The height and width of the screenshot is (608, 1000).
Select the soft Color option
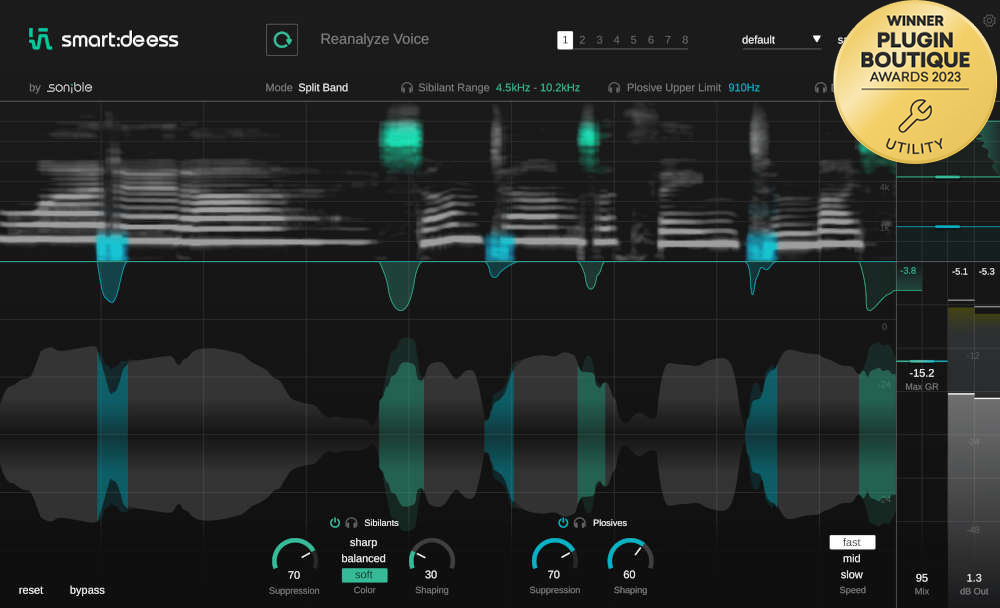click(364, 575)
